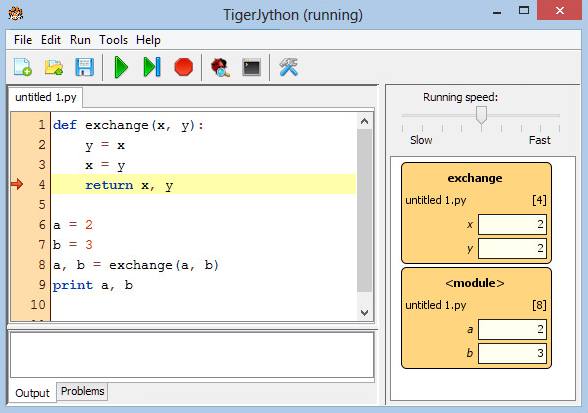
Task: Click the New file toolbar icon
Action: [22, 67]
